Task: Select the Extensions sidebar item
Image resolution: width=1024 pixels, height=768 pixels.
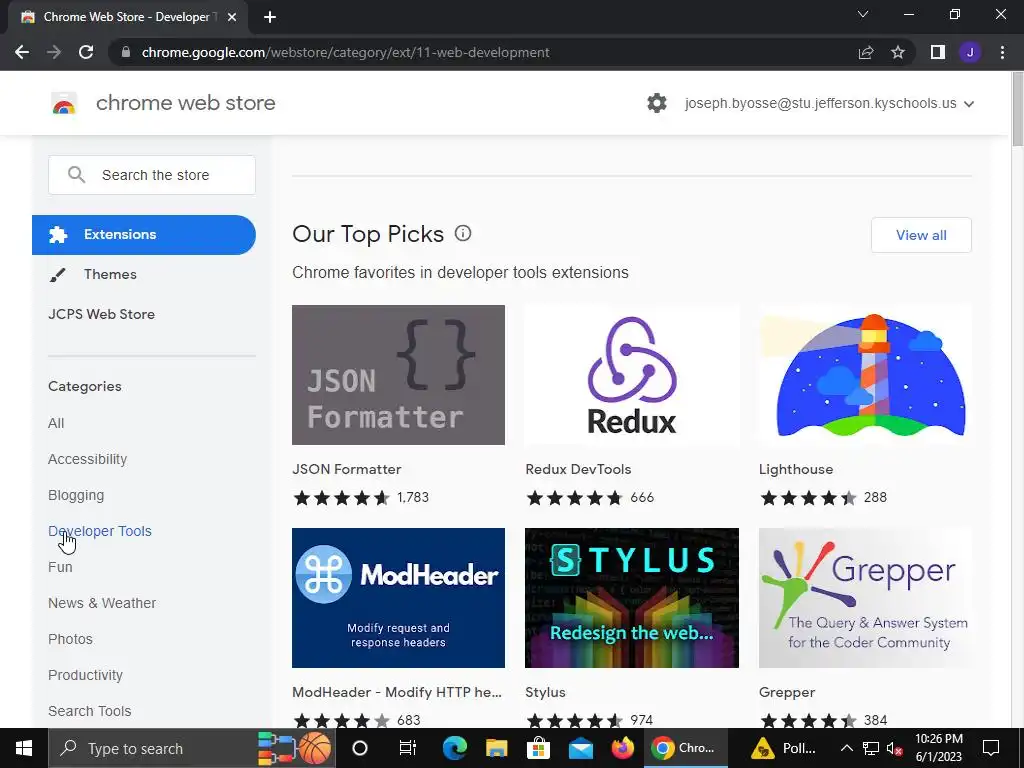Action: pyautogui.click(x=144, y=234)
